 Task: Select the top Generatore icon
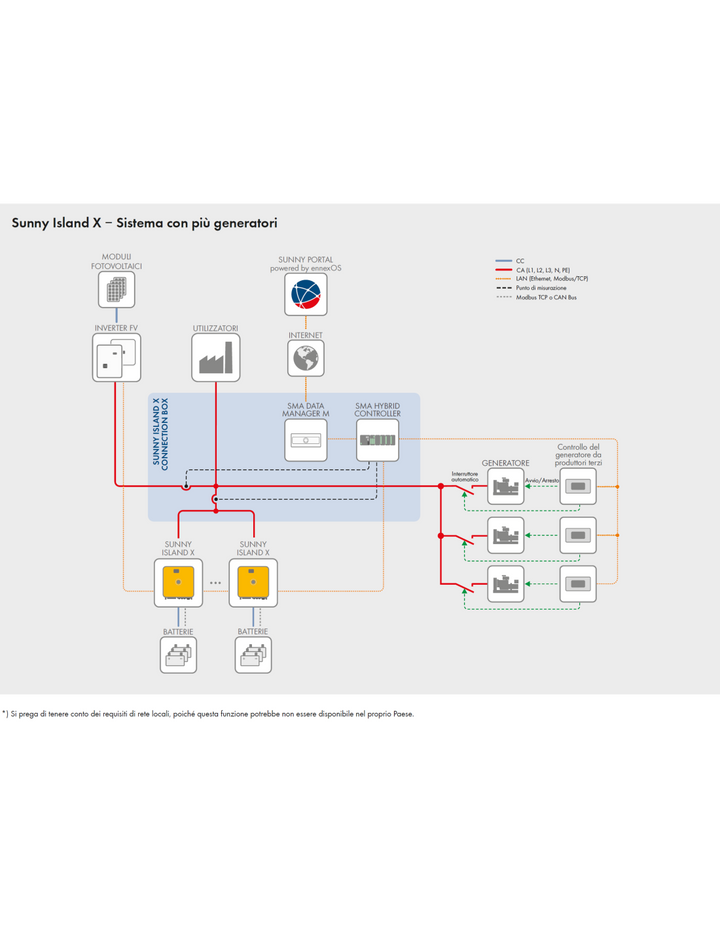(506, 487)
